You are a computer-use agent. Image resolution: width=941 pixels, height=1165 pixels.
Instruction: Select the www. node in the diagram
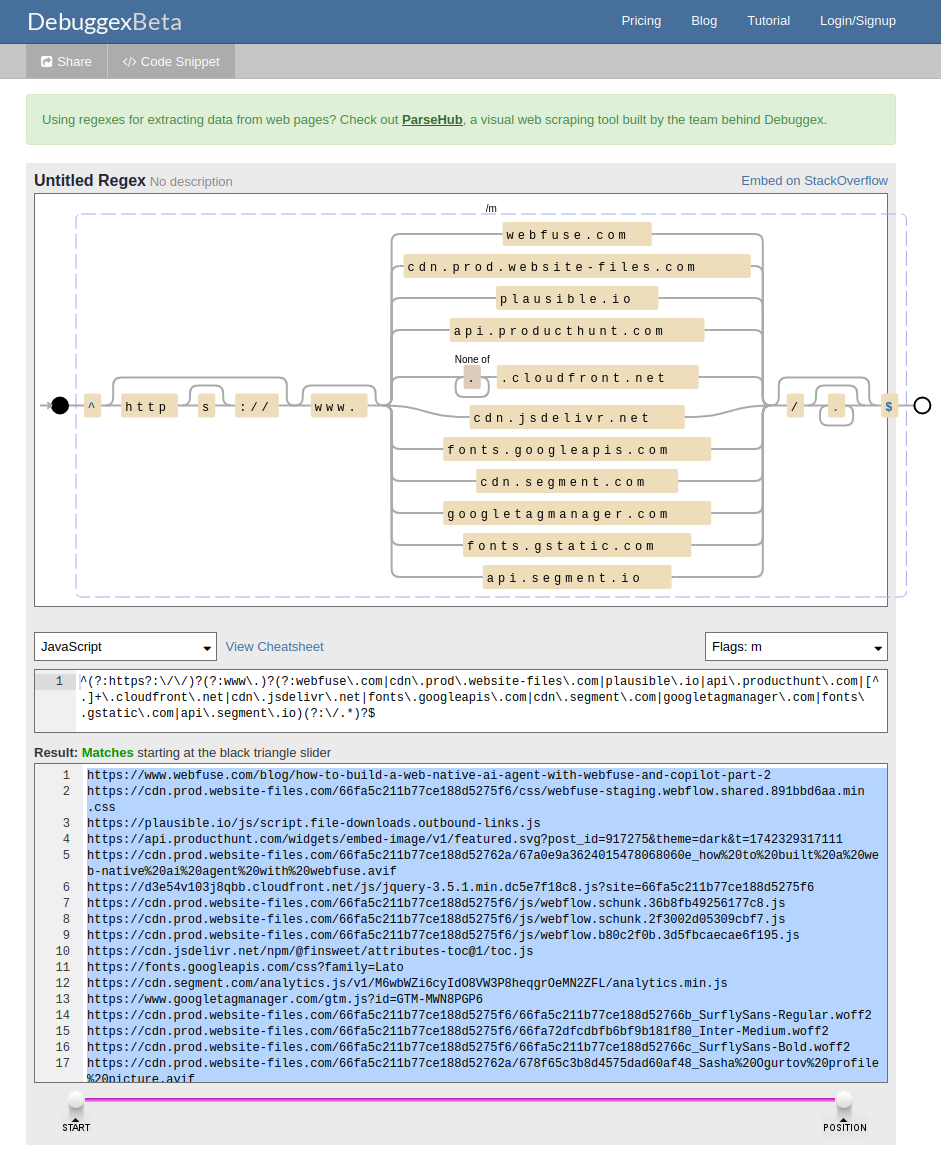[338, 406]
